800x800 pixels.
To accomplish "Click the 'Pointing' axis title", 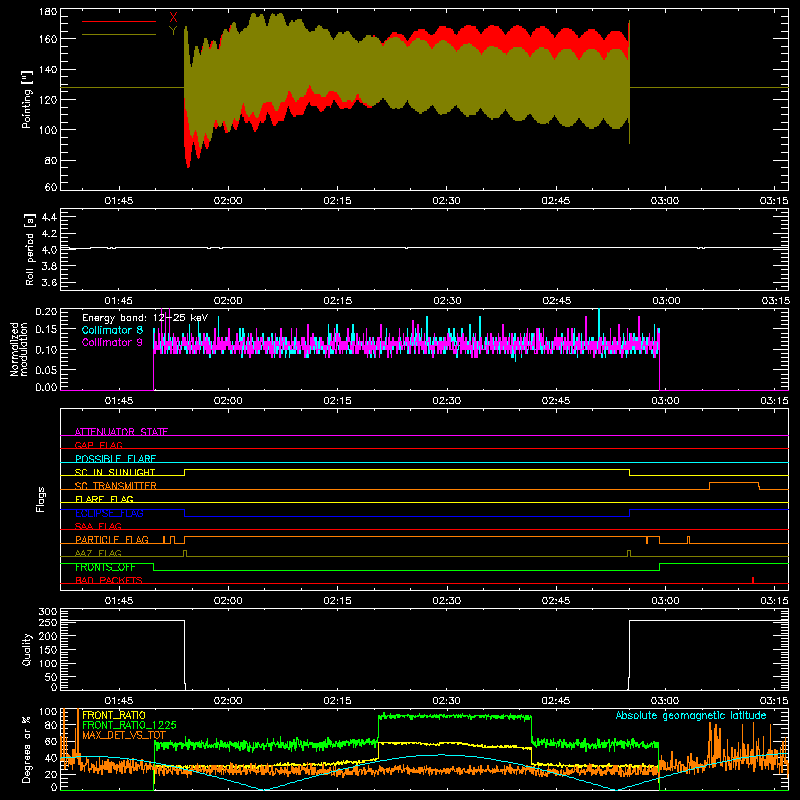I will coord(27,99).
